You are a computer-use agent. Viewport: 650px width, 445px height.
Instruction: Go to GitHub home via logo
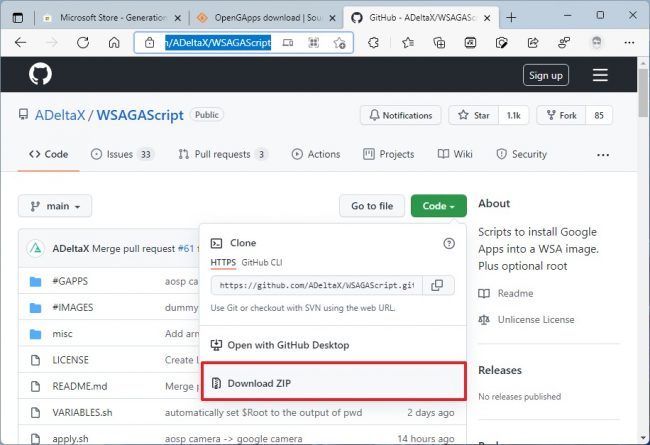pos(40,74)
